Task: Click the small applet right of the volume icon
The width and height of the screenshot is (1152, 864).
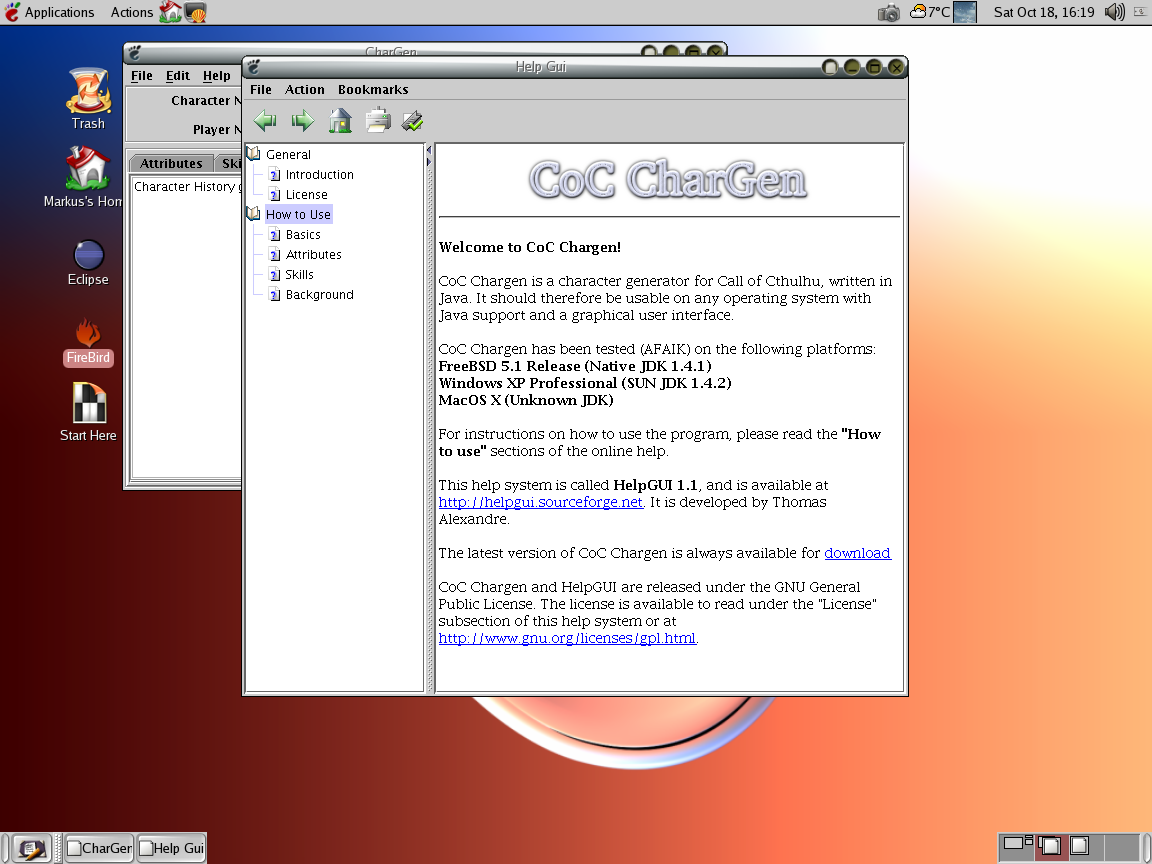Action: (x=1140, y=12)
